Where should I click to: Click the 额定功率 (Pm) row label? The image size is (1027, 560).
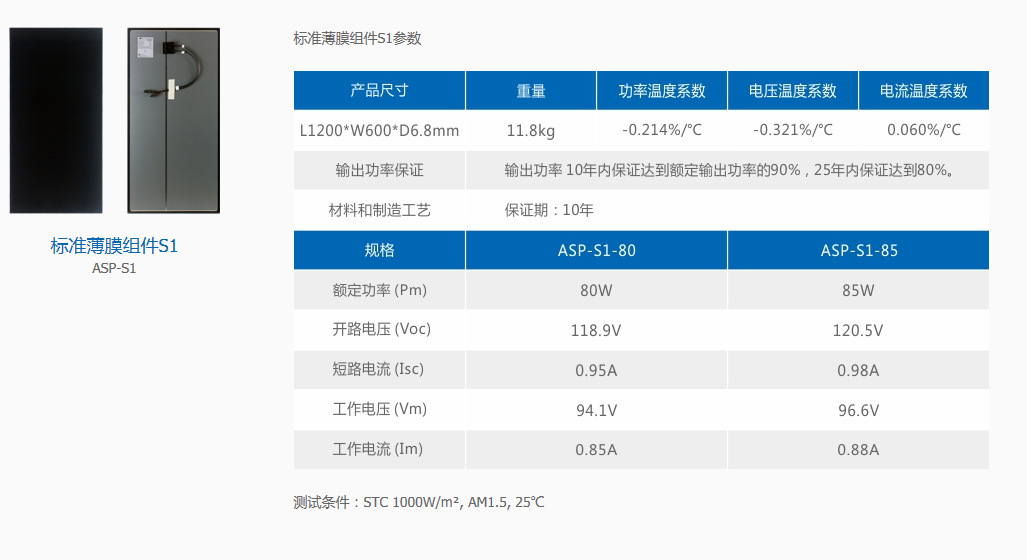click(379, 290)
